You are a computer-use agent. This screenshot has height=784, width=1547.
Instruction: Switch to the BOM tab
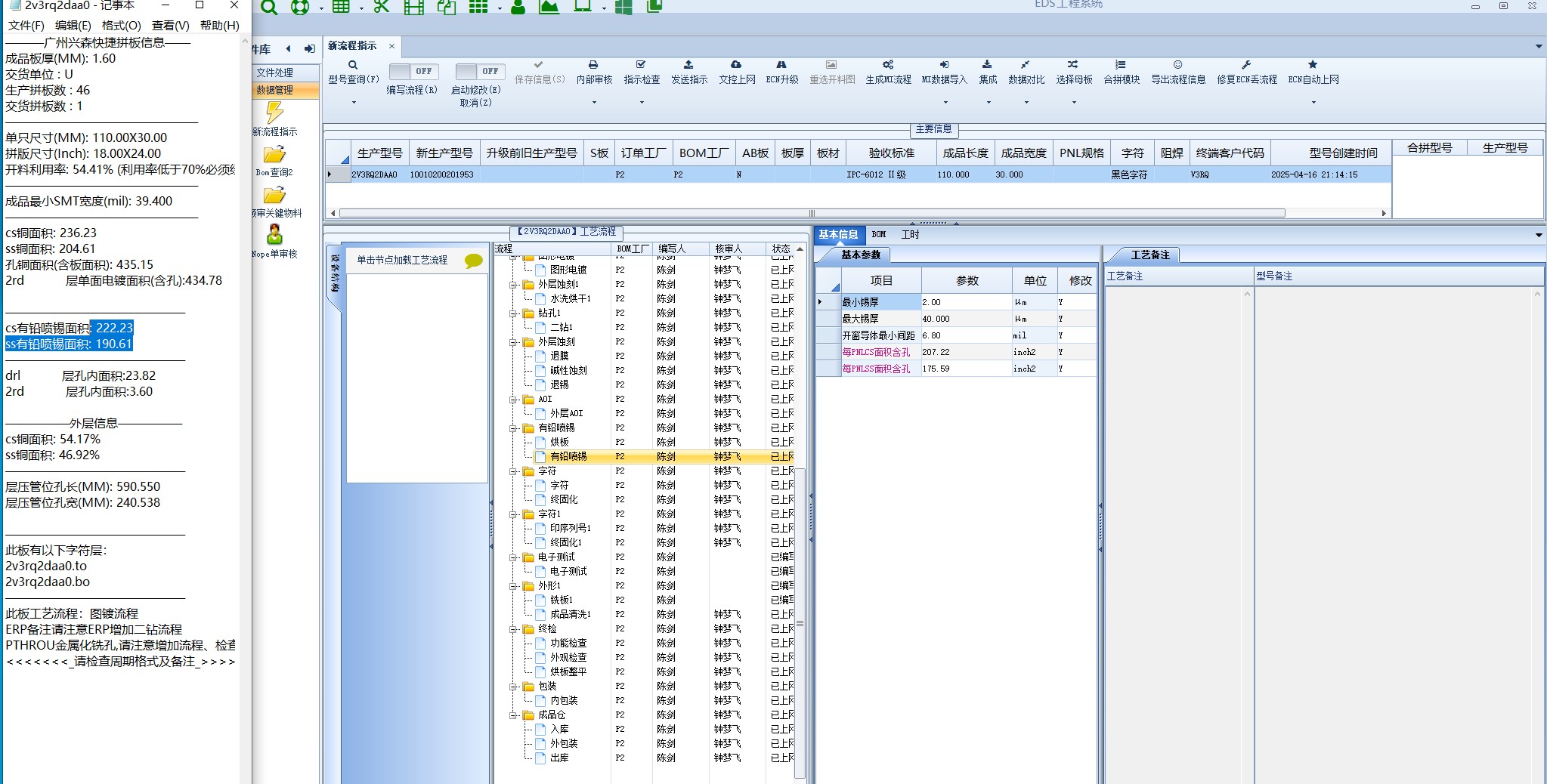click(878, 235)
